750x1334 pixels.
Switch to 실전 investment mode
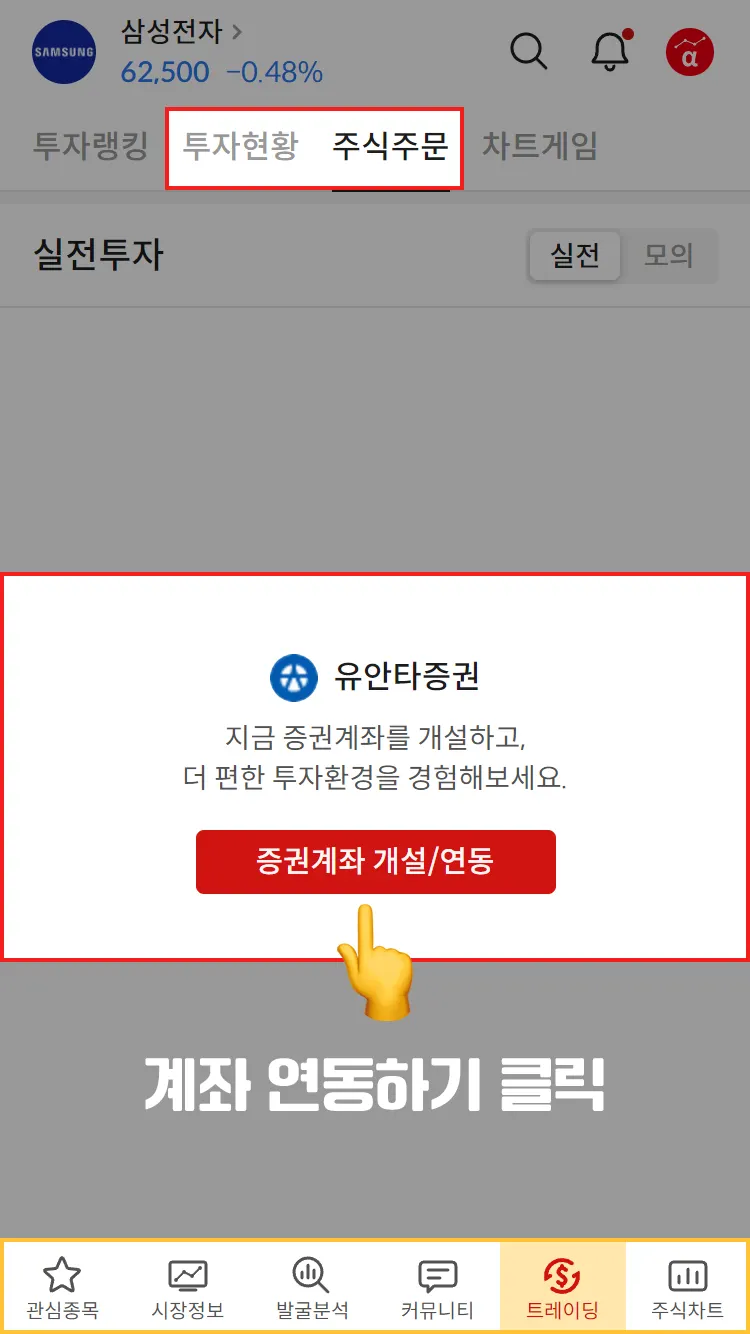[575, 255]
